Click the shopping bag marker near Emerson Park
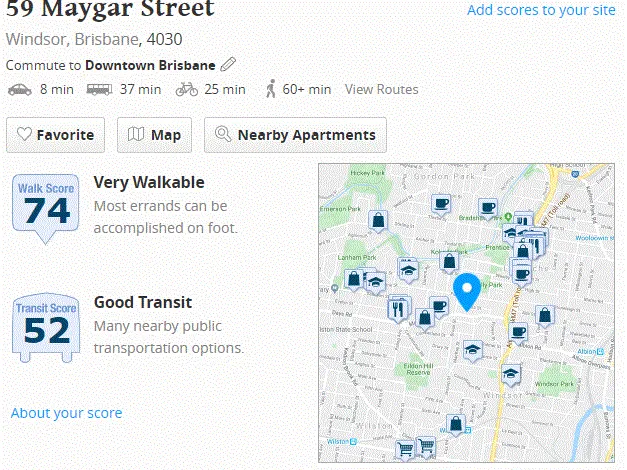The height and width of the screenshot is (470, 627). pyautogui.click(x=378, y=222)
